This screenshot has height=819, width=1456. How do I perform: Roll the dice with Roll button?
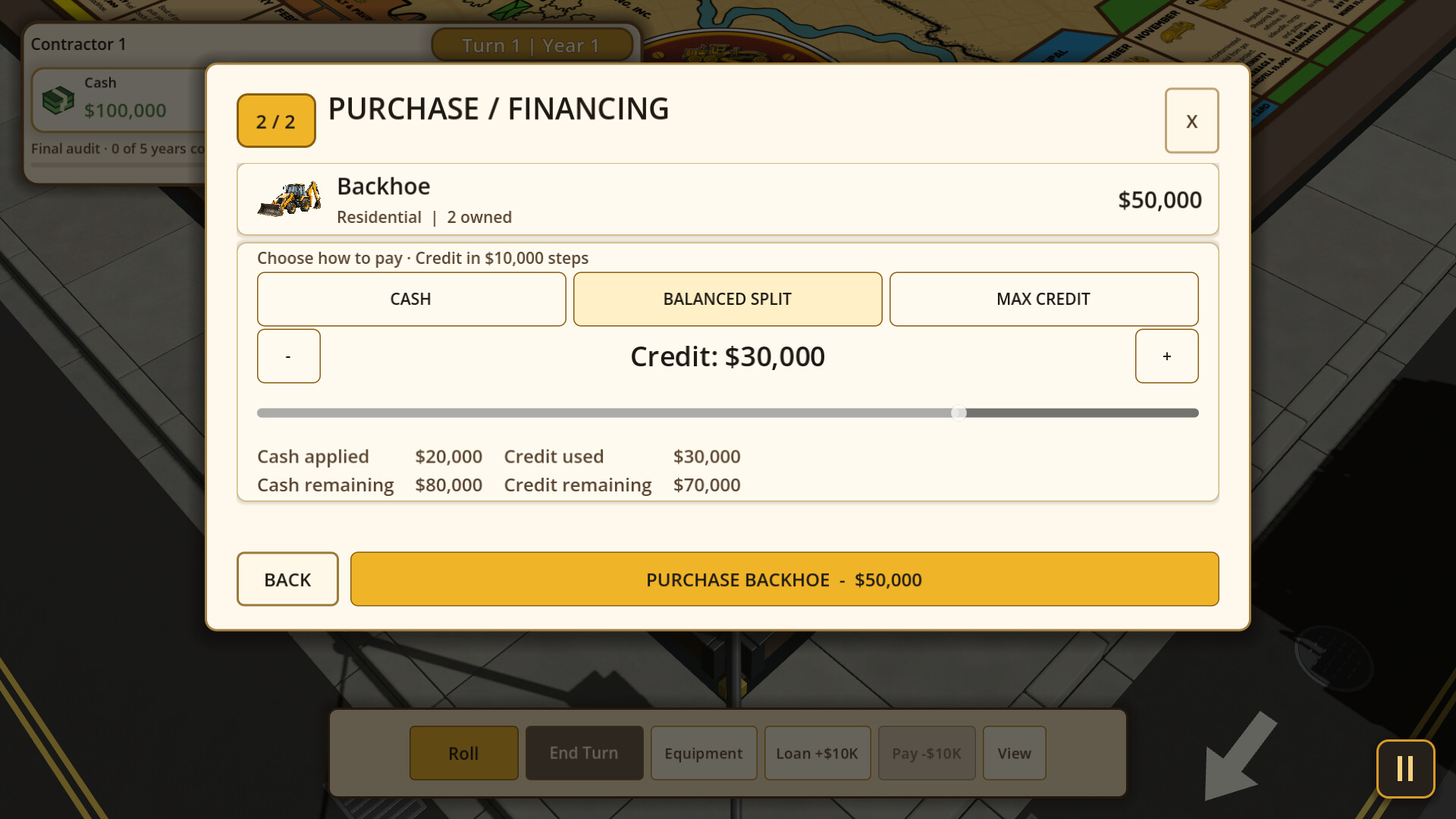click(463, 753)
